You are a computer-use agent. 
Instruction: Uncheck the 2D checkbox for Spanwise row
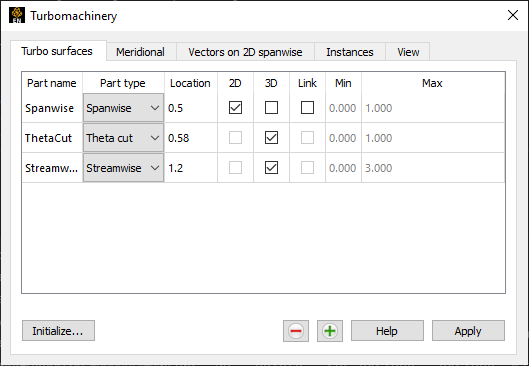click(235, 108)
